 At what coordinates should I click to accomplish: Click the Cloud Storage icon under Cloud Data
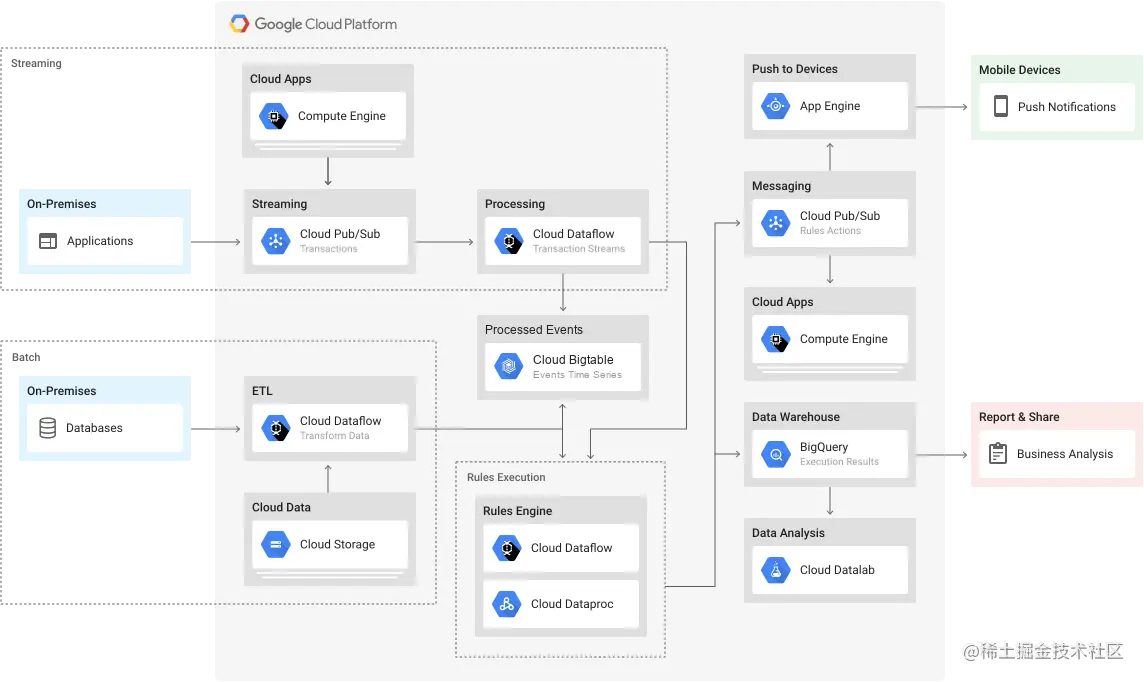click(x=276, y=544)
